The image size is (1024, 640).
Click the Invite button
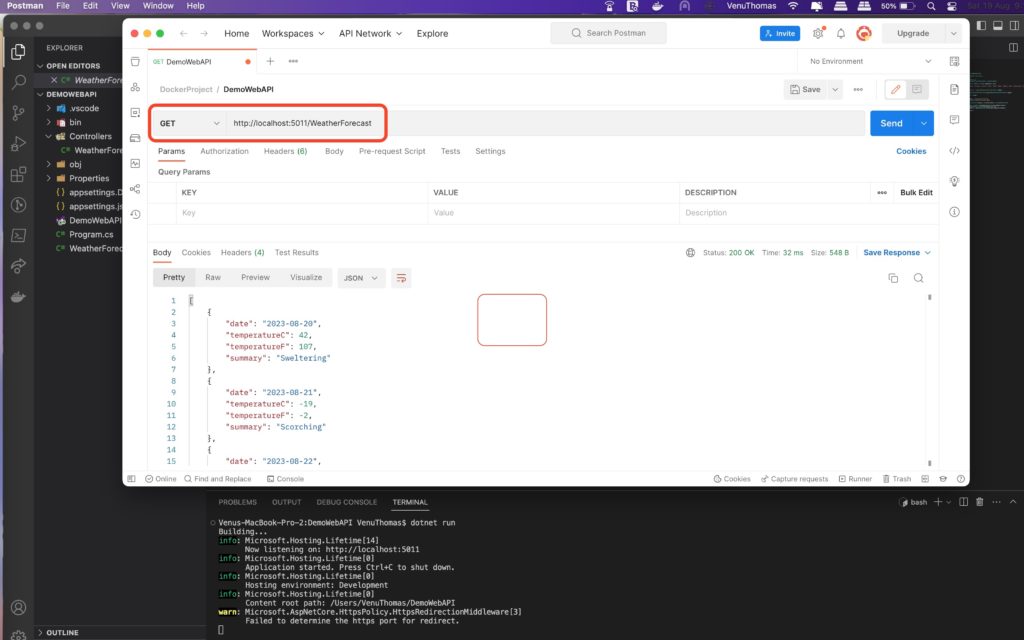[780, 33]
